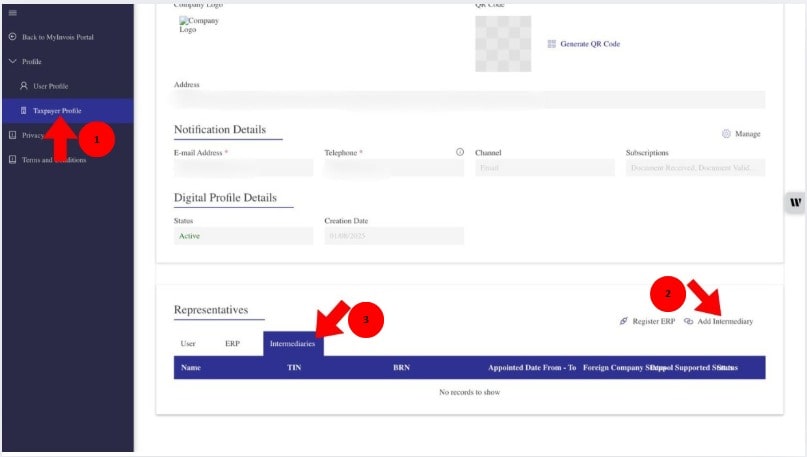The image size is (807, 457).
Task: Select Taxpayer Profile in the sidebar
Action: (x=57, y=110)
